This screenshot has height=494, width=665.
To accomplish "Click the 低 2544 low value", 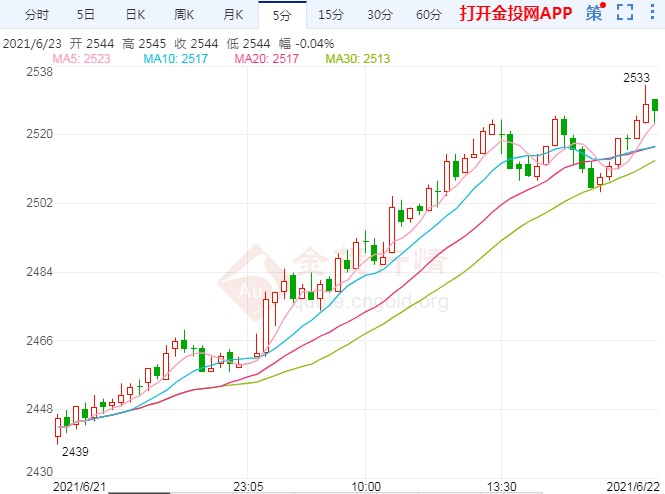I will coord(249,44).
